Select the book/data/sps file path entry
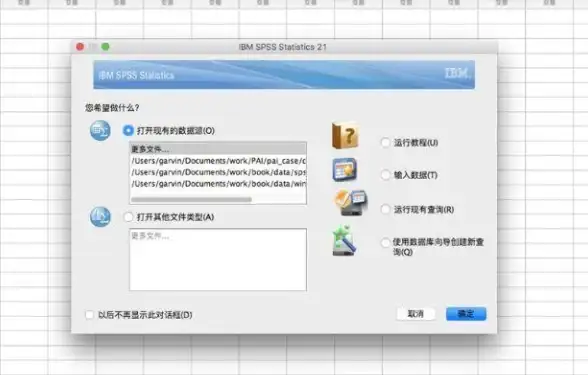Viewport: 588px width, 375px height. [218, 172]
